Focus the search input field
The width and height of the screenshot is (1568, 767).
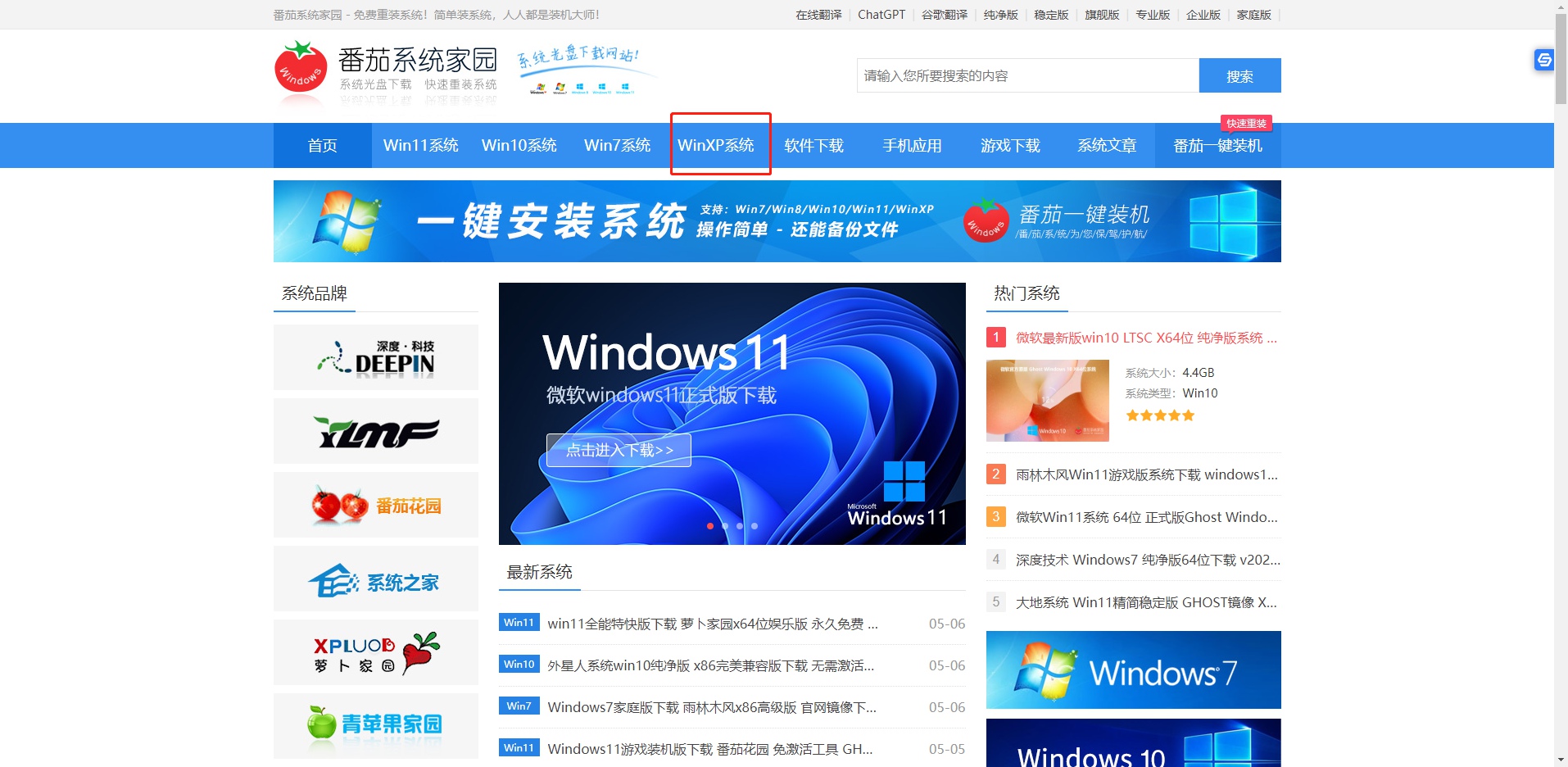[x=1028, y=75]
